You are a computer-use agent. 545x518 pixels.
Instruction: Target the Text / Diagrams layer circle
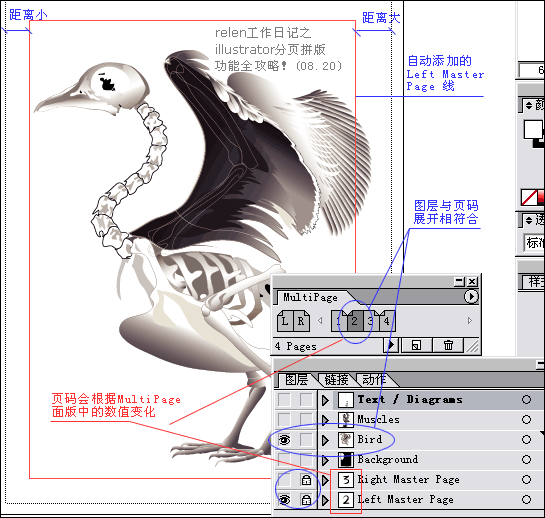(x=526, y=400)
